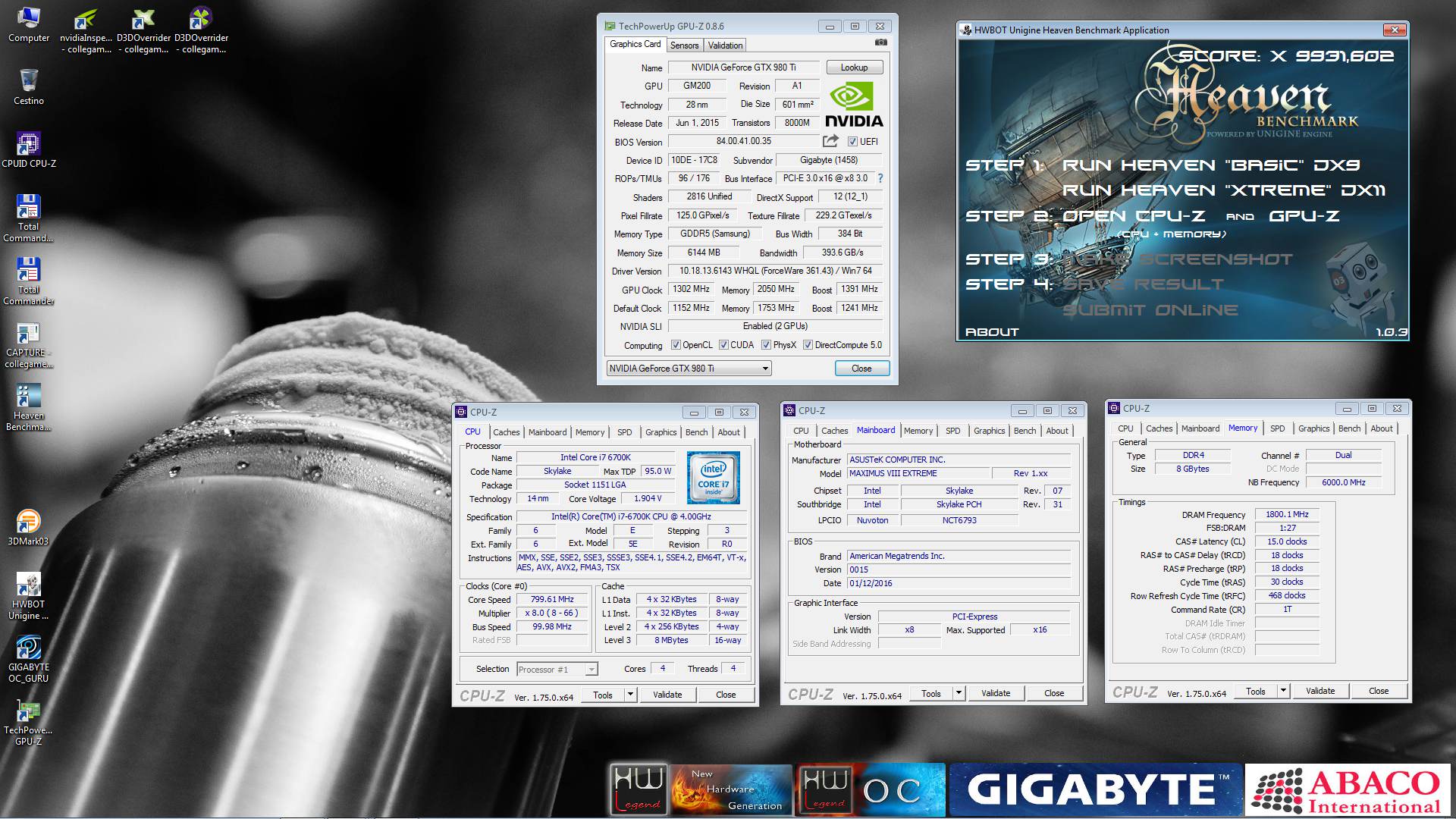1456x819 pixels.
Task: Toggle the PhysX checkbox
Action: (766, 345)
